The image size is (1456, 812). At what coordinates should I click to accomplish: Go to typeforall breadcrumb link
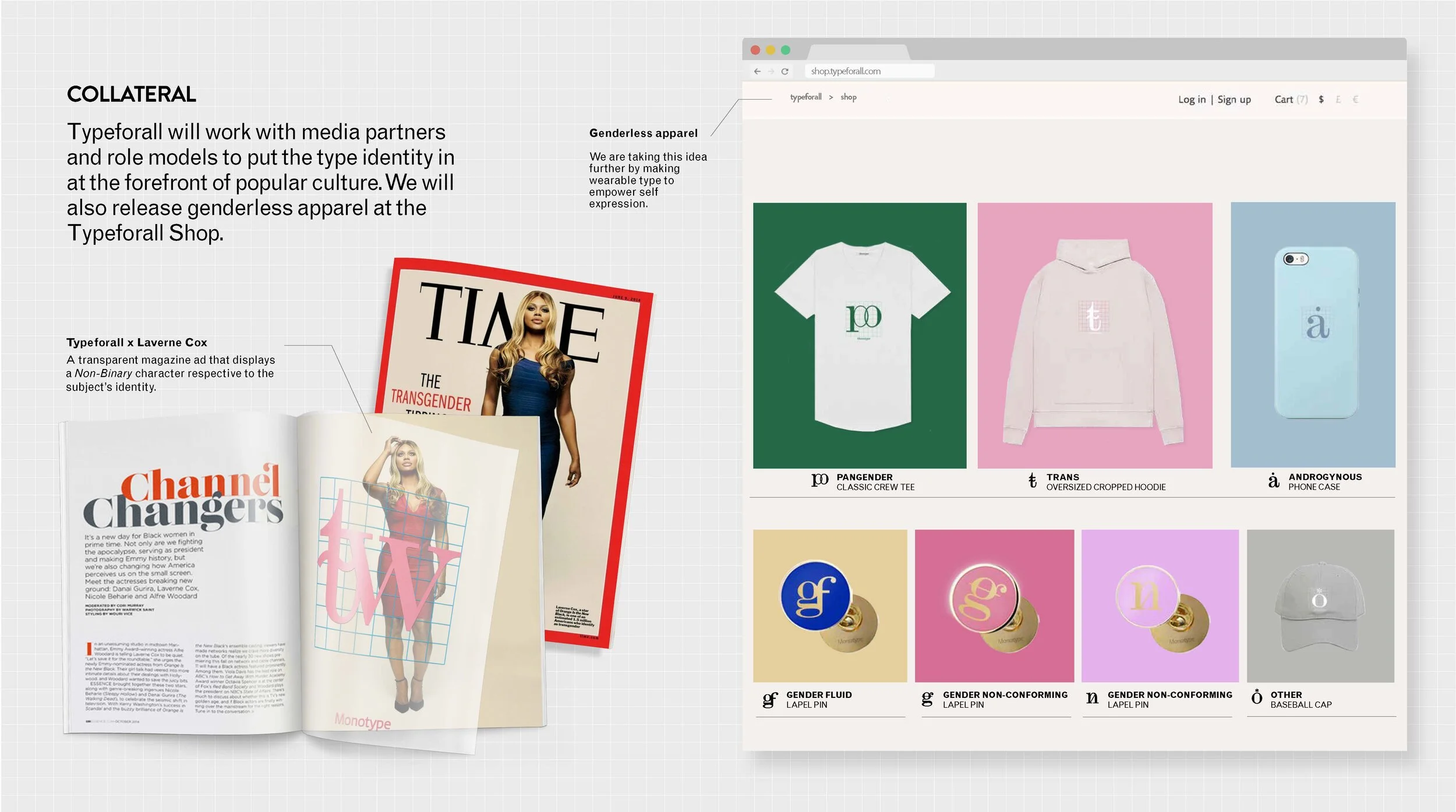pyautogui.click(x=805, y=97)
